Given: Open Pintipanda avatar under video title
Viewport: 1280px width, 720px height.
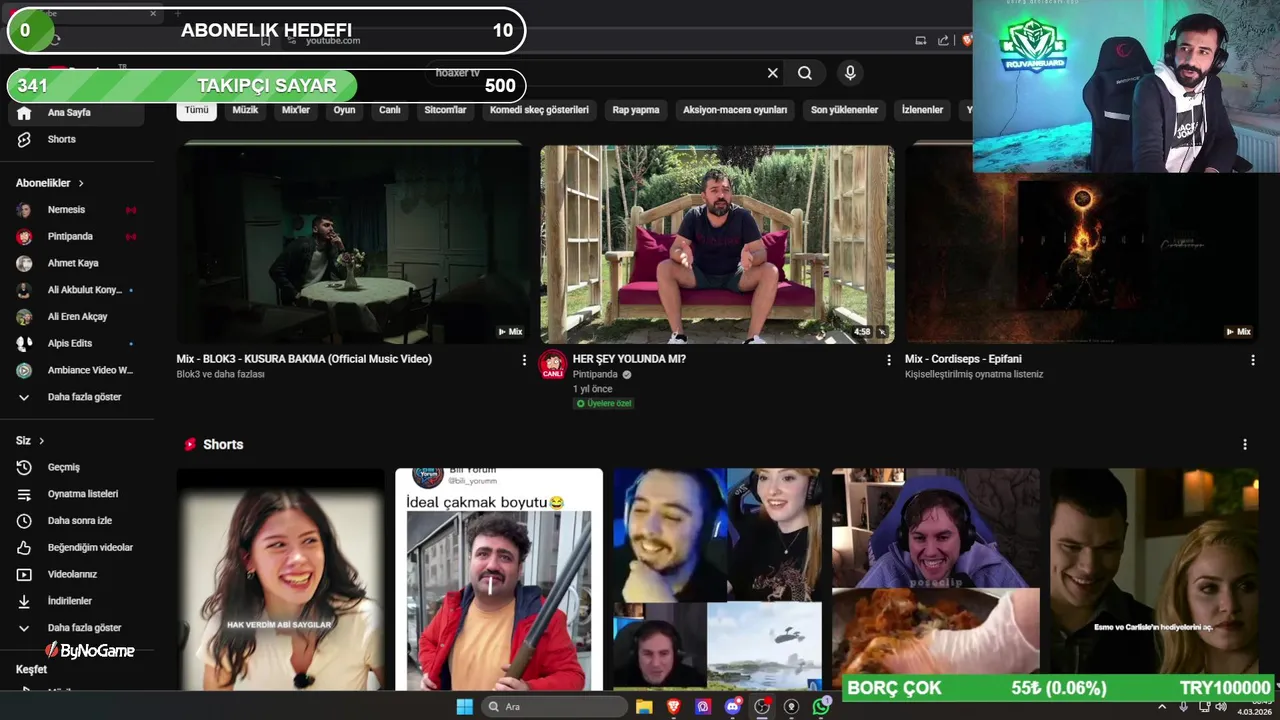Looking at the screenshot, I should (x=553, y=364).
